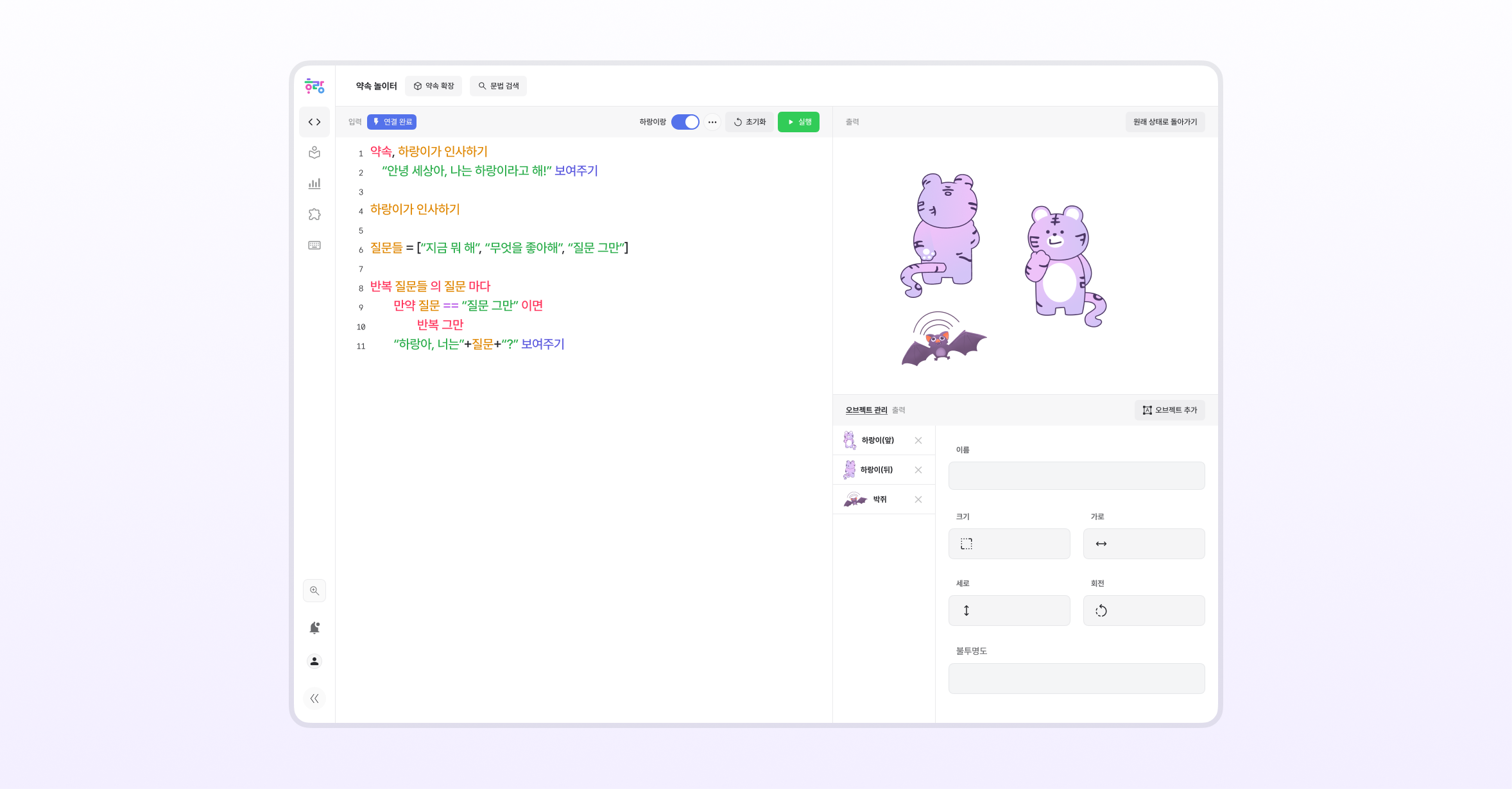Switch to 오브젝트 관리 tab
1512x789 pixels.
click(x=866, y=410)
